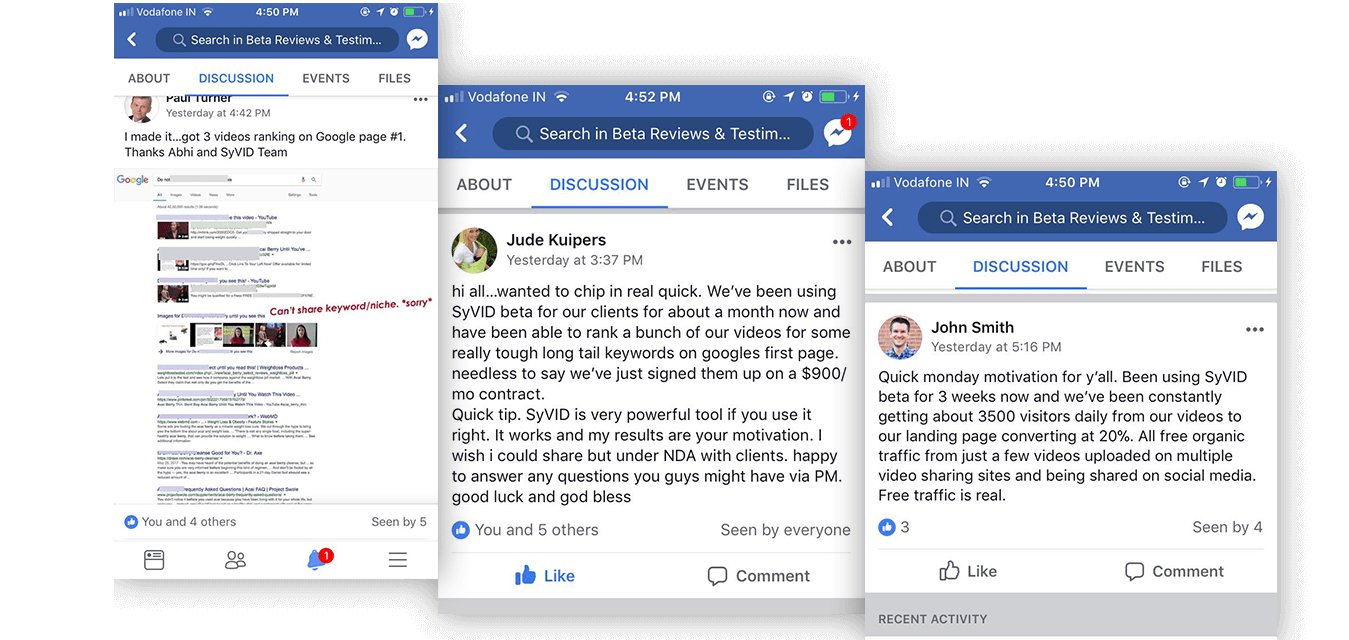Comment on John Smith's post
1349x640 pixels.
pyautogui.click(x=1174, y=571)
